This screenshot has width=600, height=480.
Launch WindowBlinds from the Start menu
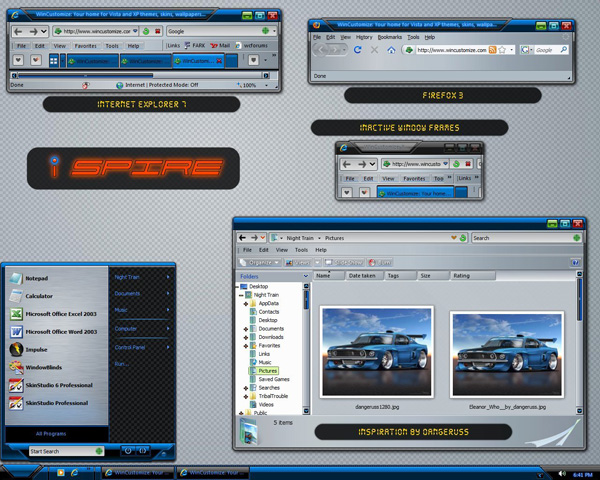pos(56,367)
